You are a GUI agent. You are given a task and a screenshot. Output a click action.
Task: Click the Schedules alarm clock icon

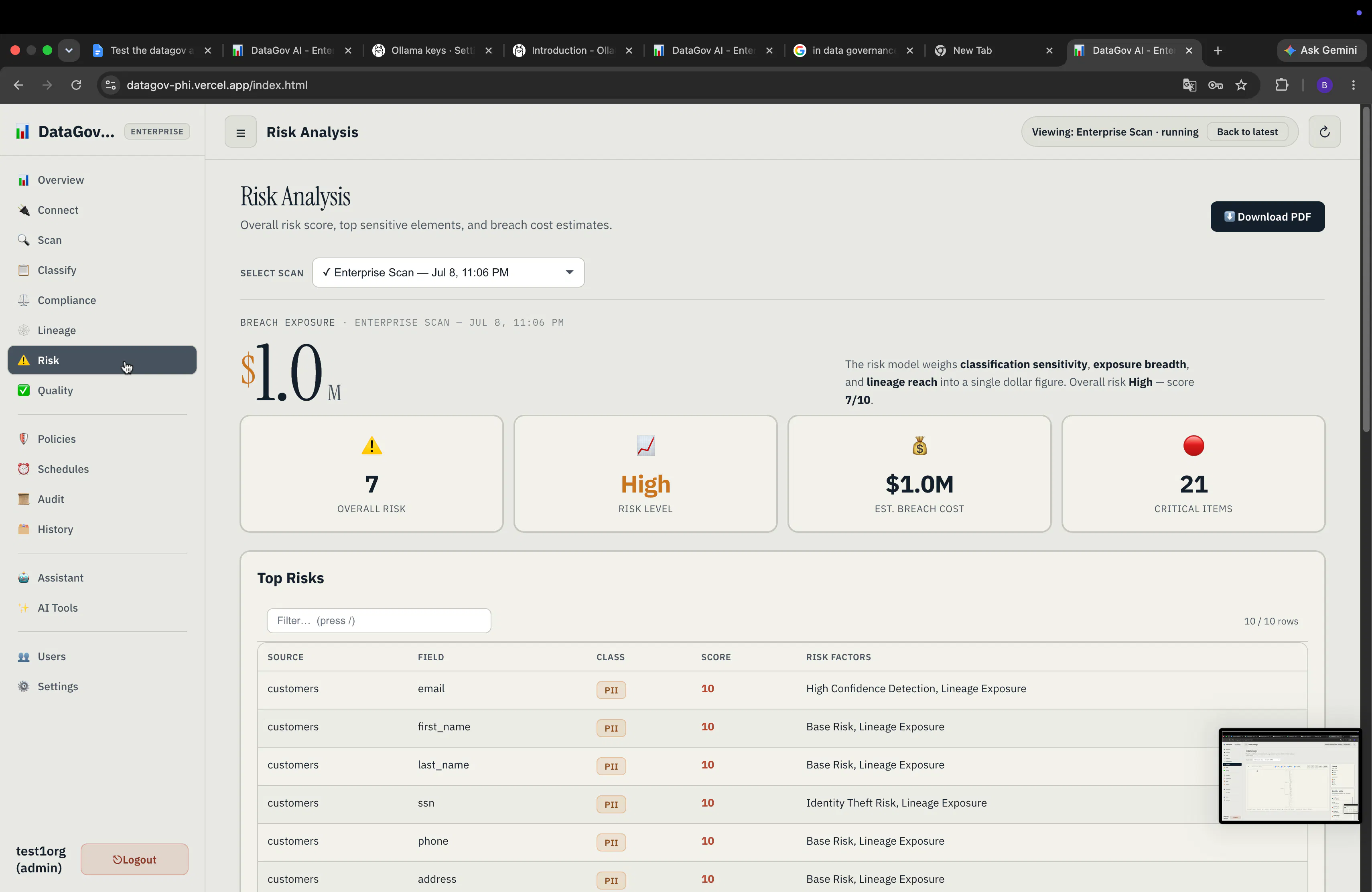pyautogui.click(x=24, y=468)
